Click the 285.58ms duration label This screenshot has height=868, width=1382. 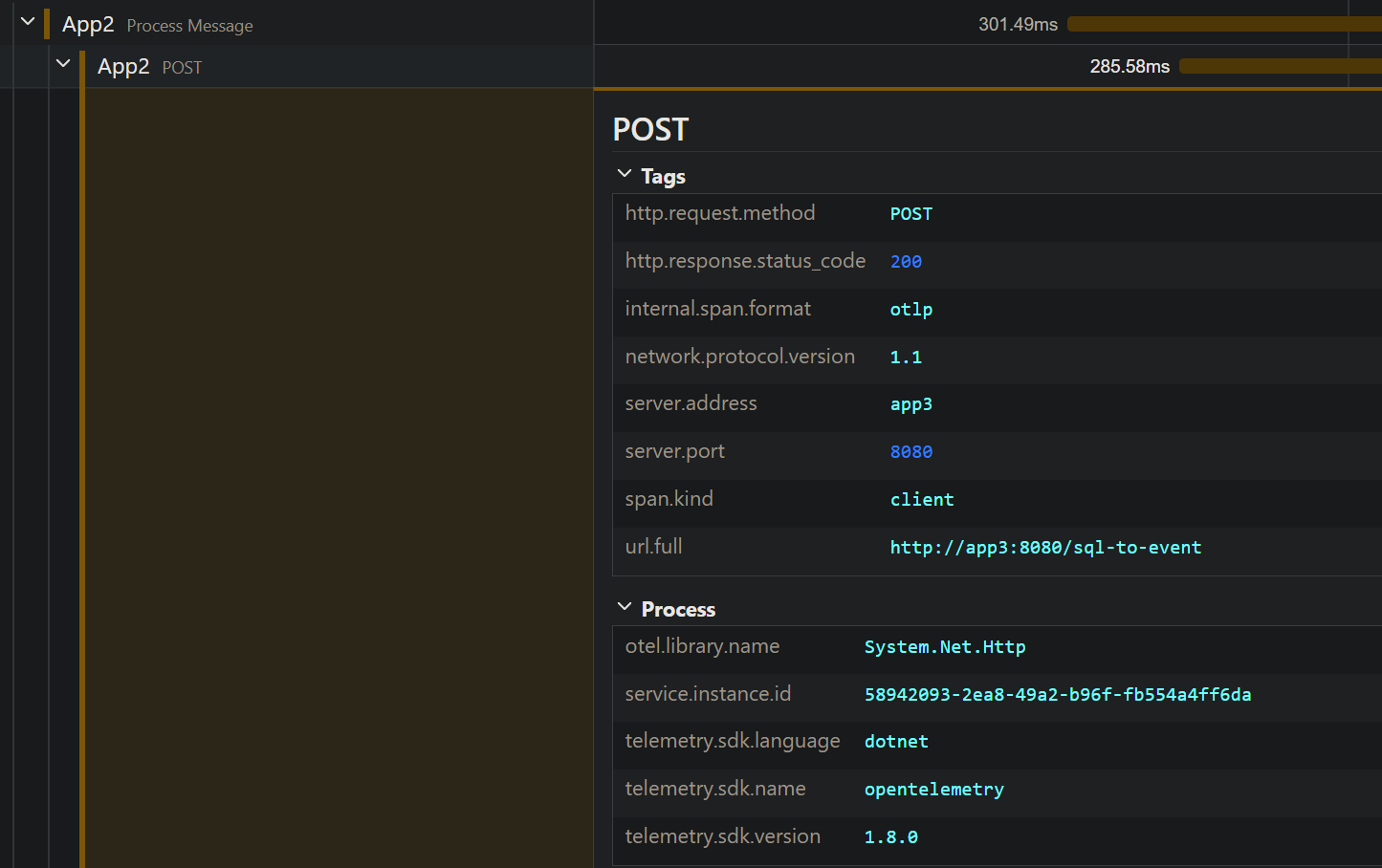pyautogui.click(x=1130, y=67)
